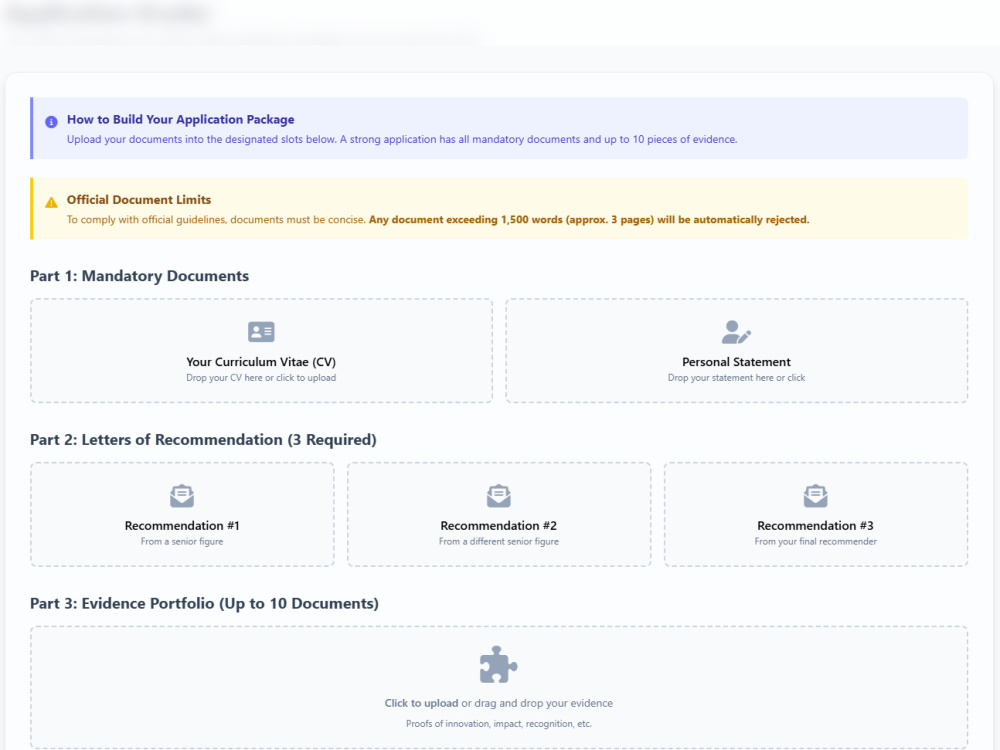1000x750 pixels.
Task: Click 'Drop your statement here or click' text
Action: click(x=736, y=378)
